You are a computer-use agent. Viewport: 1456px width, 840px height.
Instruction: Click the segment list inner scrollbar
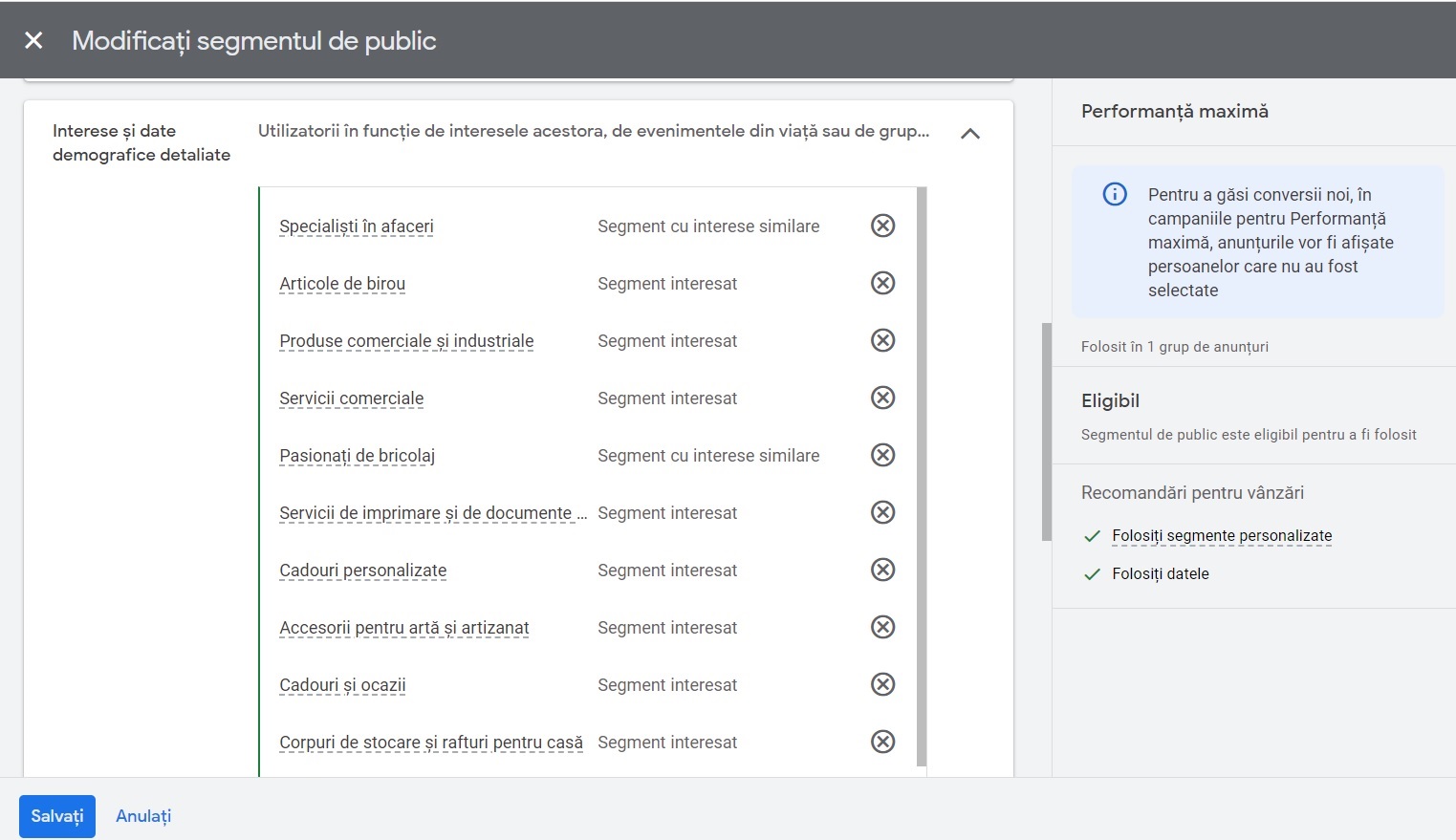[x=922, y=476]
